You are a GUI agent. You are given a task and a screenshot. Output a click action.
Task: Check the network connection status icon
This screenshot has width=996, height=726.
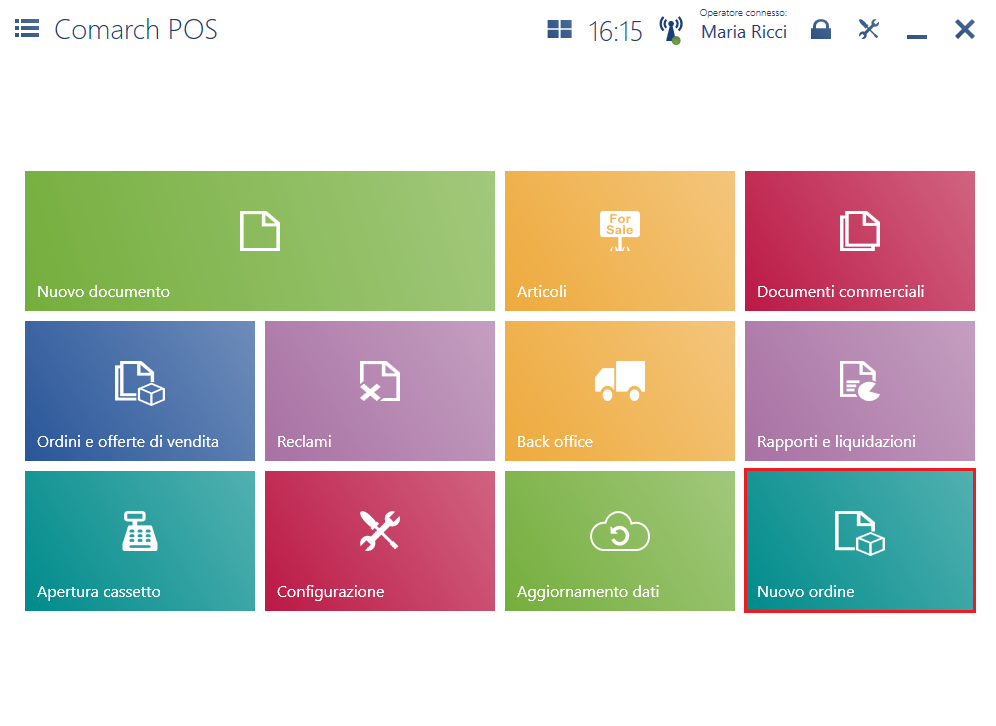[670, 30]
